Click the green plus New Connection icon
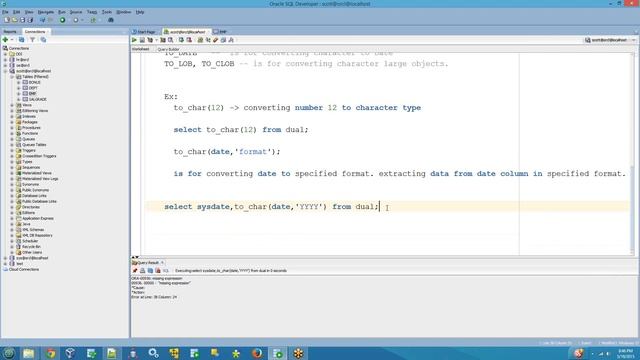This screenshot has width=640, height=360. [x=5, y=40]
